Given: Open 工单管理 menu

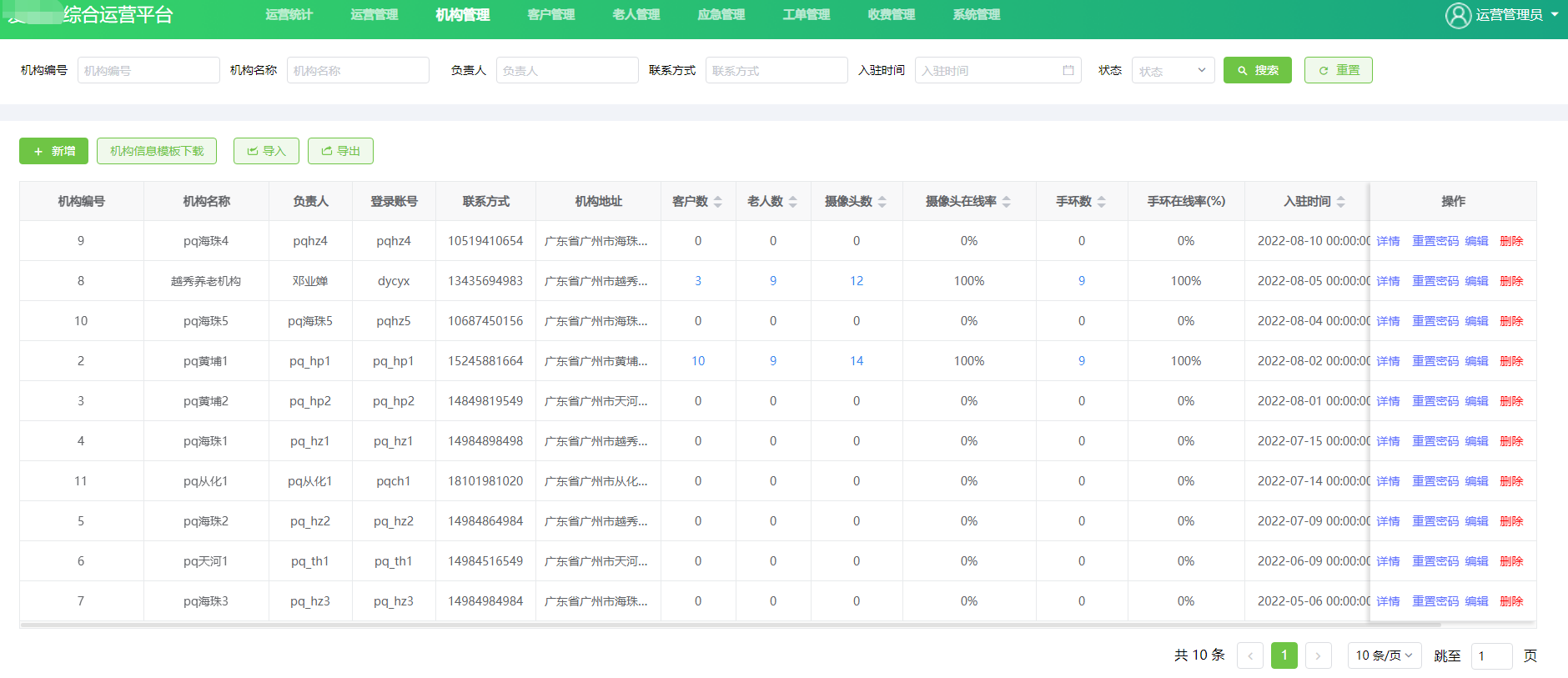Looking at the screenshot, I should [x=806, y=15].
